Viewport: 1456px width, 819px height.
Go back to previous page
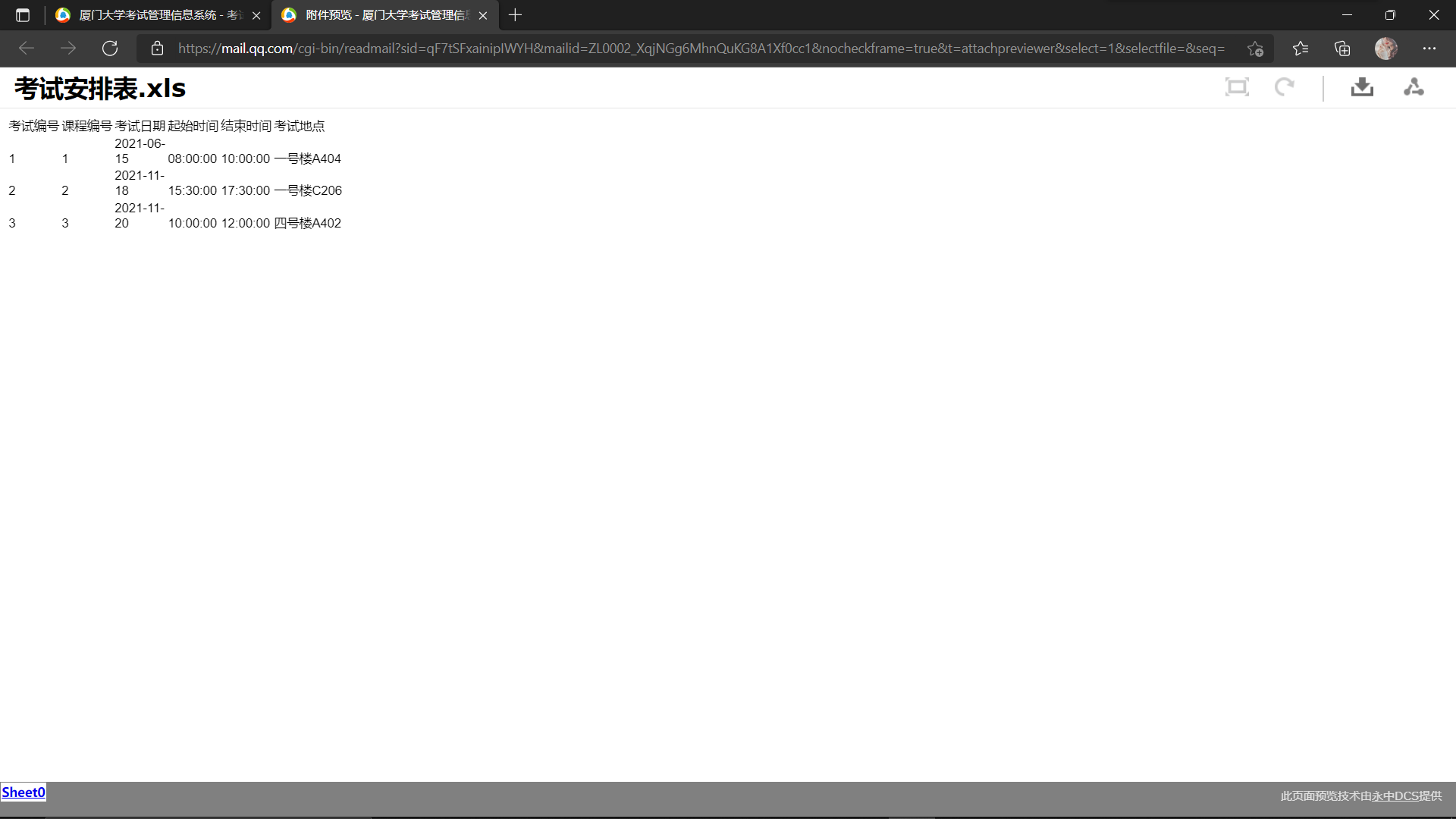(x=27, y=49)
